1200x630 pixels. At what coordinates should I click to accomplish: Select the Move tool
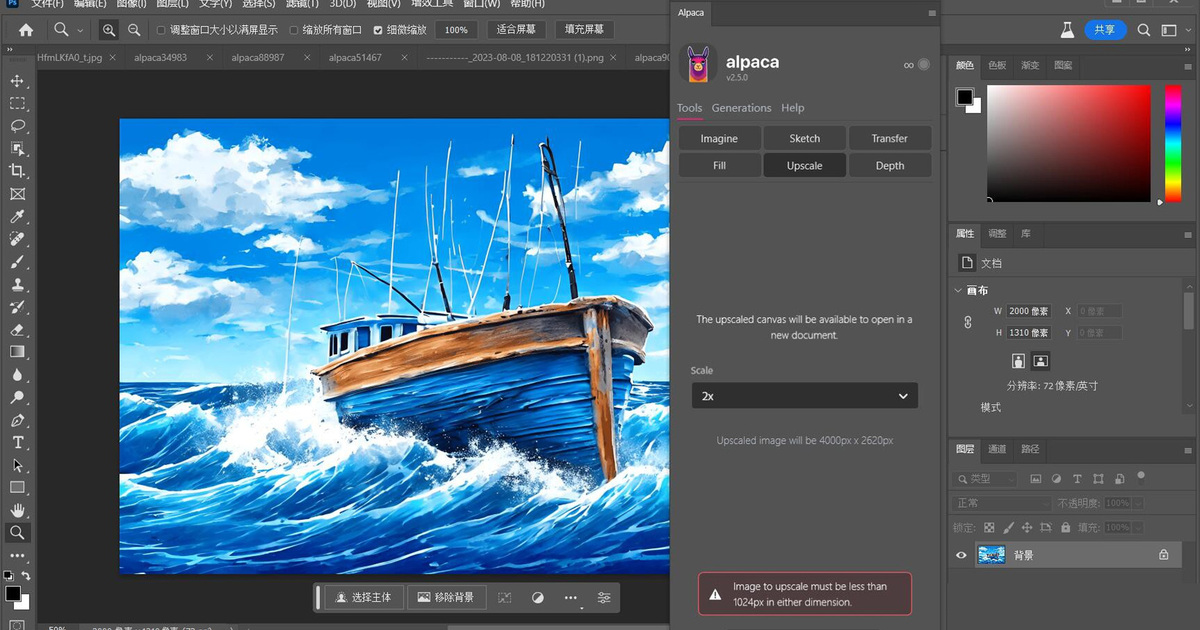17,80
